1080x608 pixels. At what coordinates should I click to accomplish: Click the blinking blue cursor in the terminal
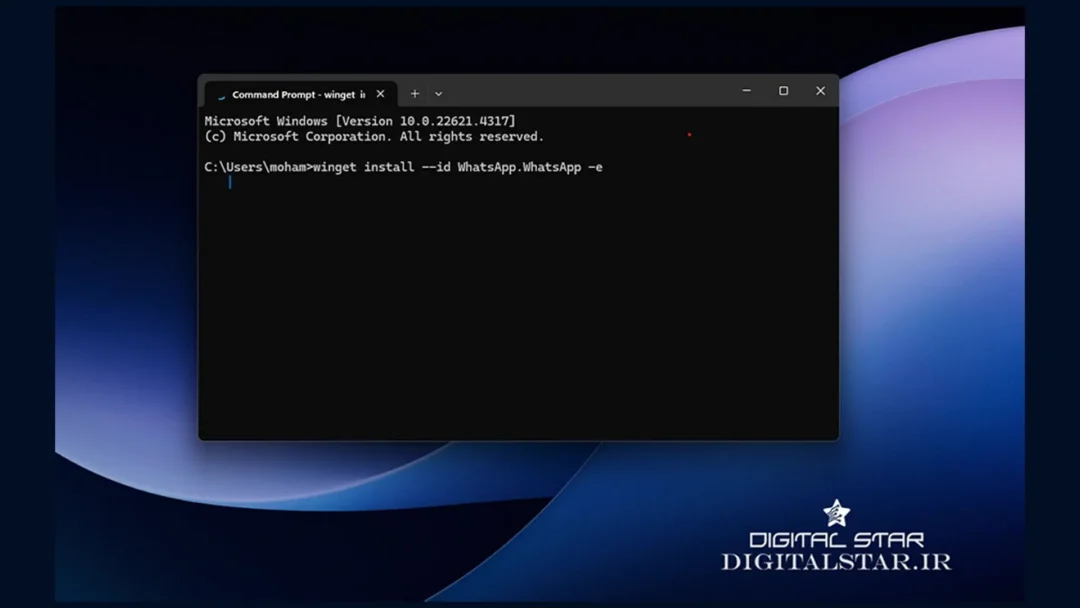[230, 182]
